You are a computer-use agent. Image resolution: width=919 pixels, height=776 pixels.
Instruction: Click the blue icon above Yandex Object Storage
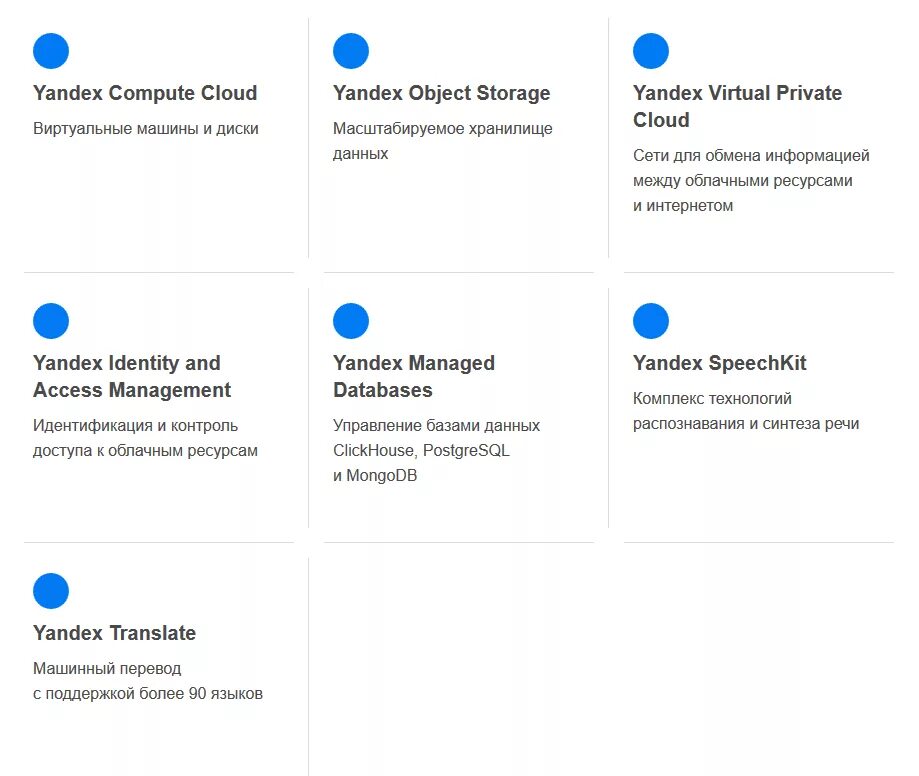(351, 51)
